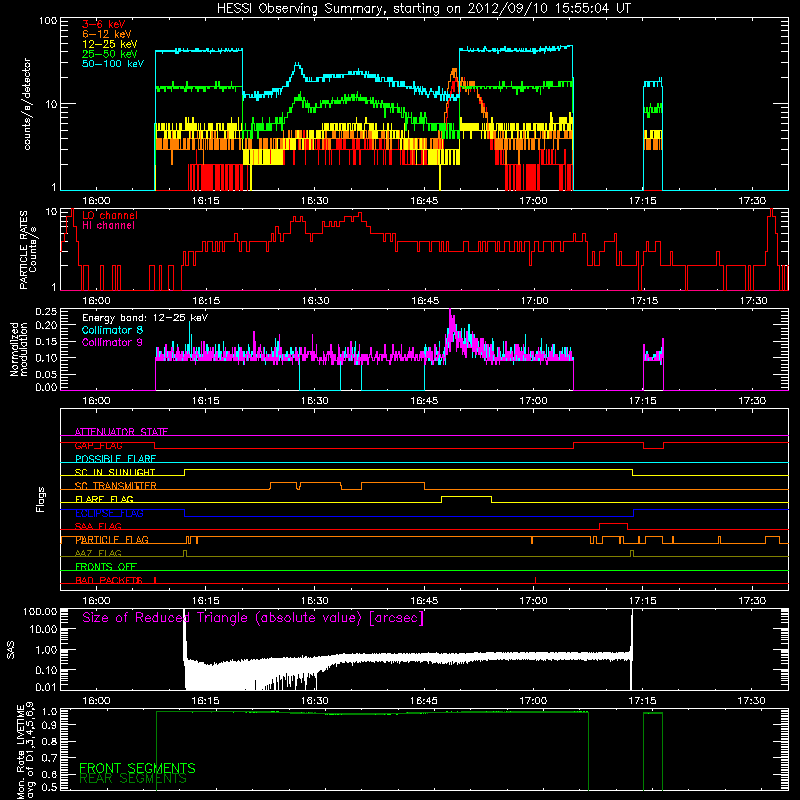
Task: Click the counts/s/detector y-axis title
Action: [27, 104]
